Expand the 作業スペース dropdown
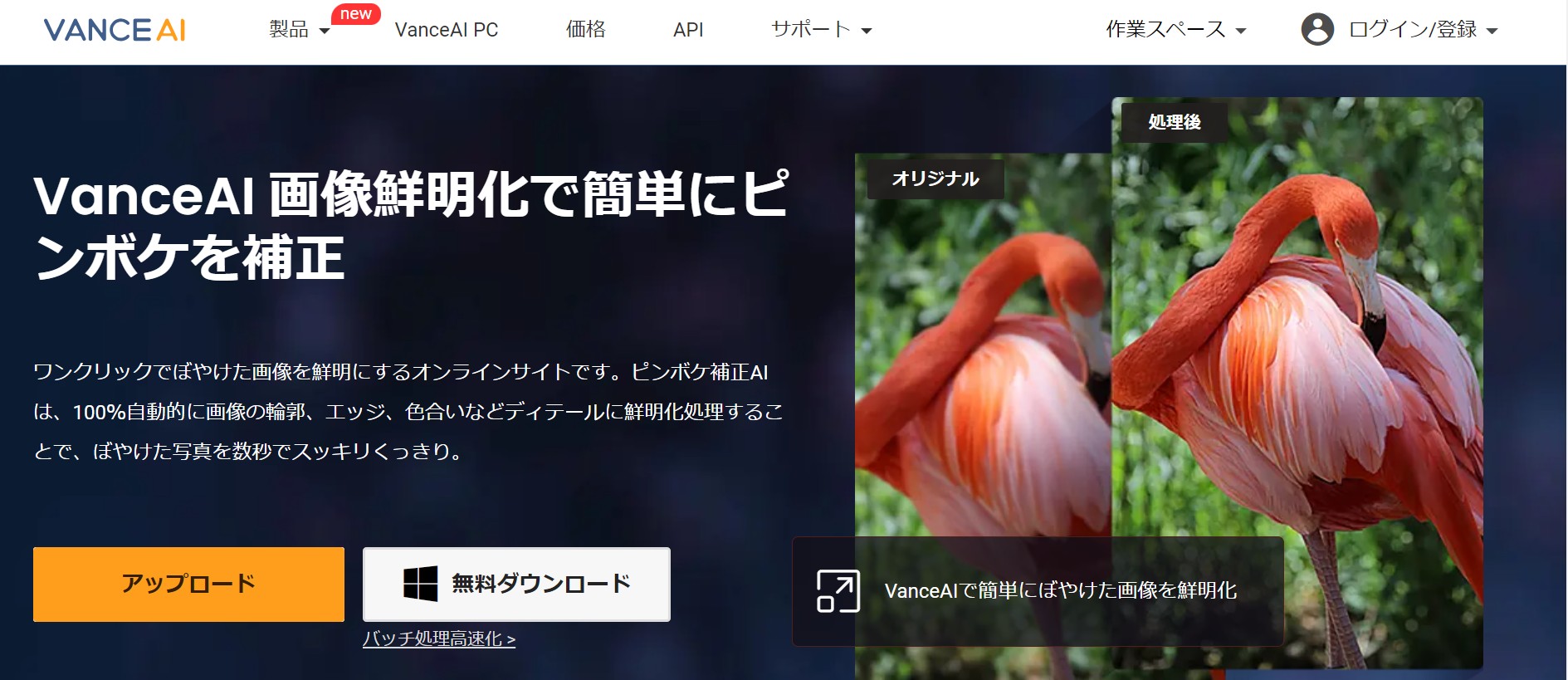The width and height of the screenshot is (1568, 680). pos(1175,30)
